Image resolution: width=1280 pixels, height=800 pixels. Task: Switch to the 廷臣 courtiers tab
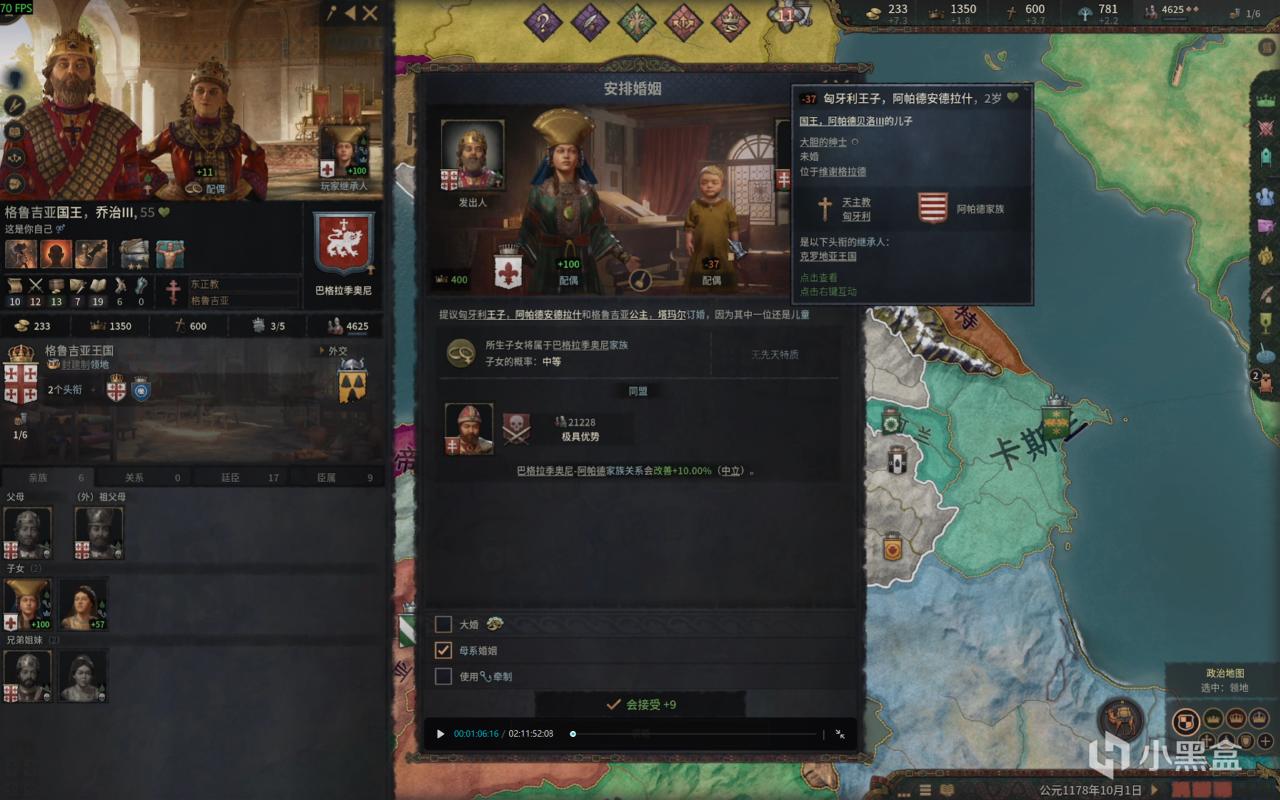(x=230, y=478)
